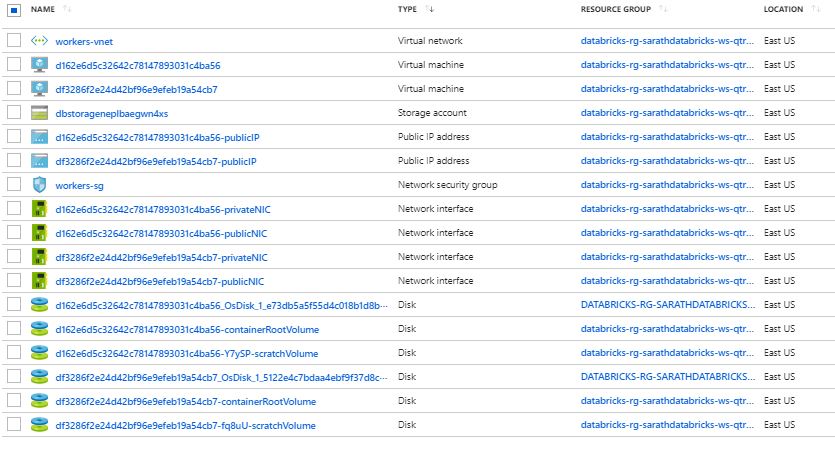This screenshot has width=835, height=450.
Task: Click the workers-vnet virtual network icon
Action: 40,41
